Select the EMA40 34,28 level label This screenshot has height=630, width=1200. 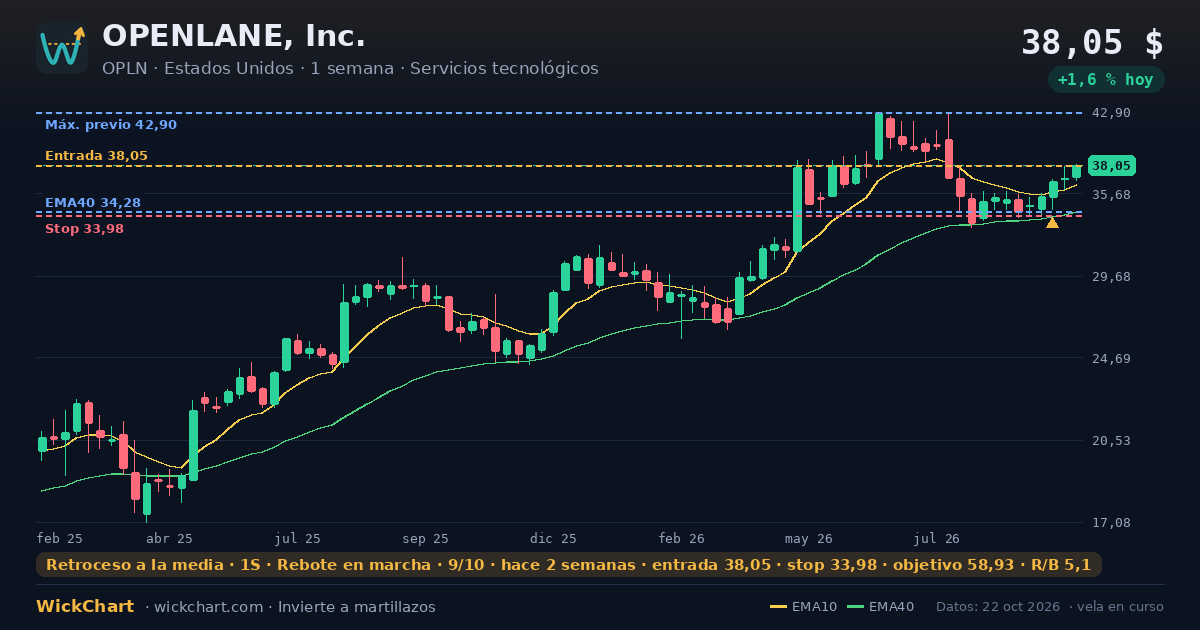coord(93,203)
